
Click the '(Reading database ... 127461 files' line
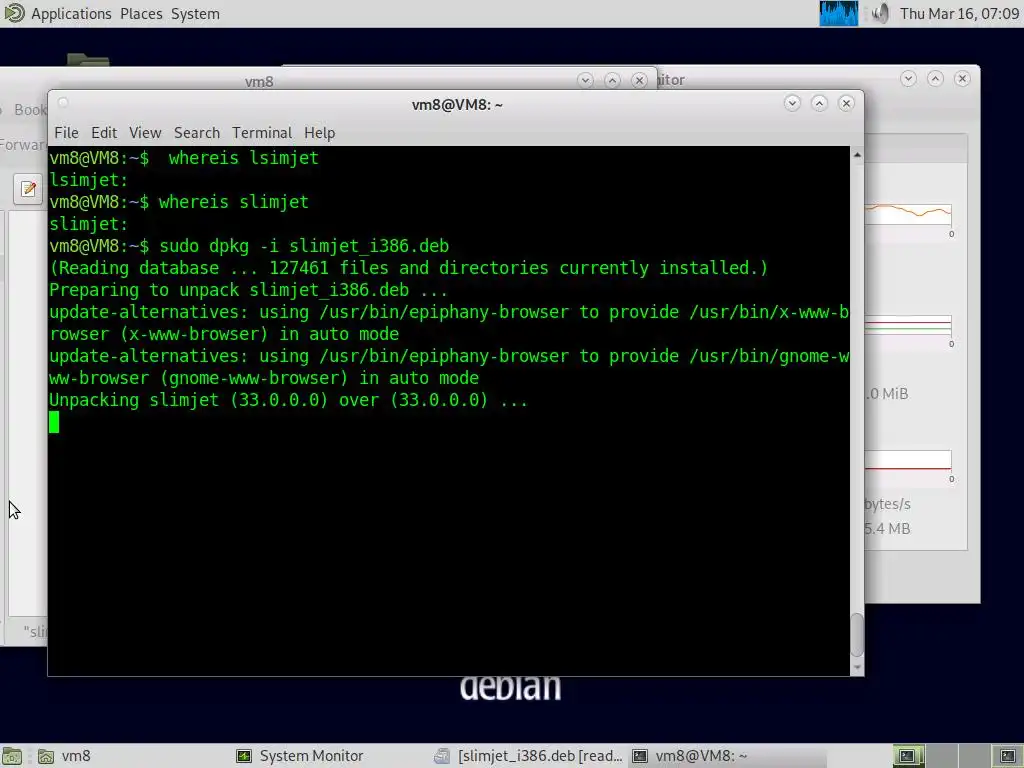coord(408,268)
